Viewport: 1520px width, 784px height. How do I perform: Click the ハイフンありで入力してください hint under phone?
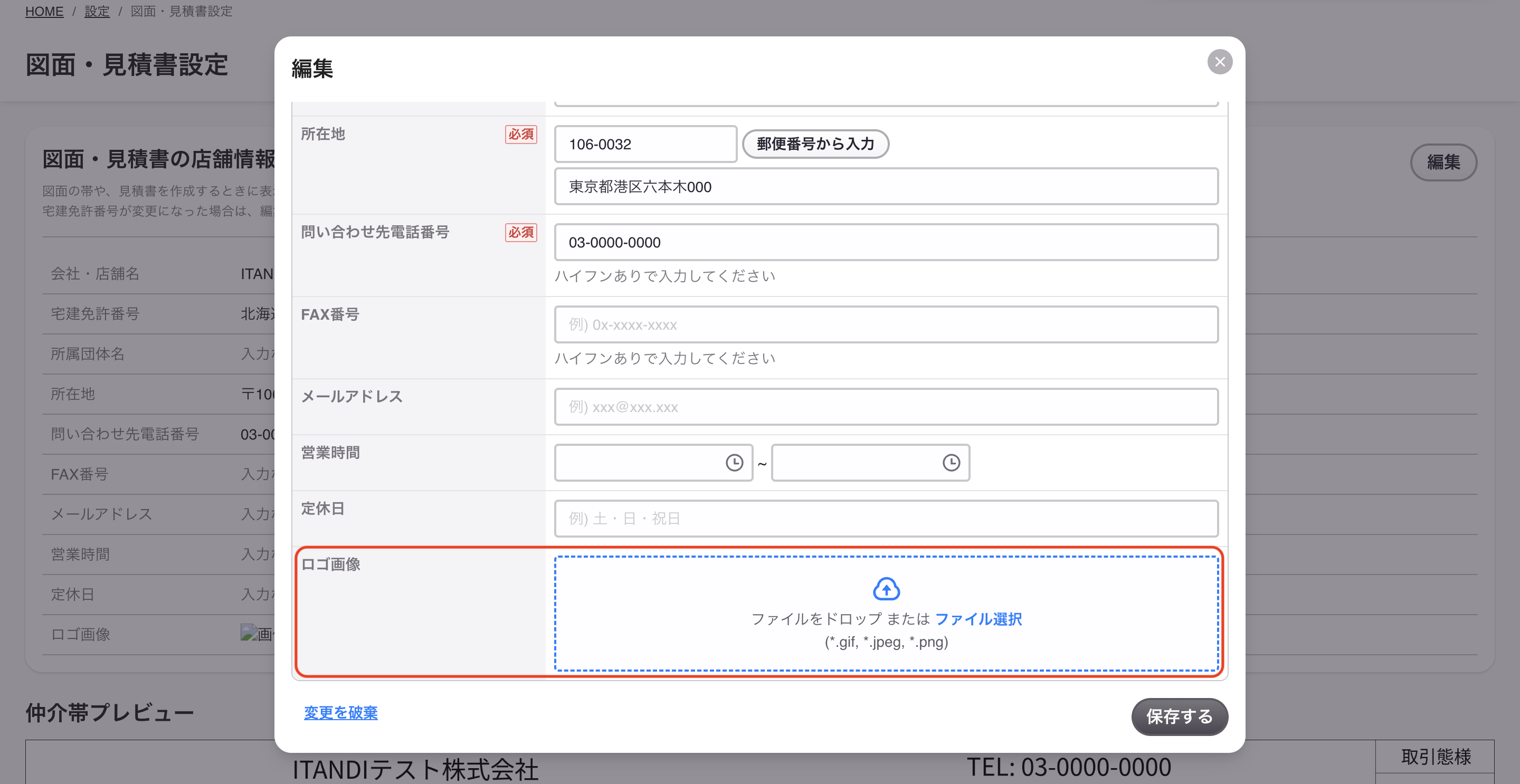click(x=665, y=275)
